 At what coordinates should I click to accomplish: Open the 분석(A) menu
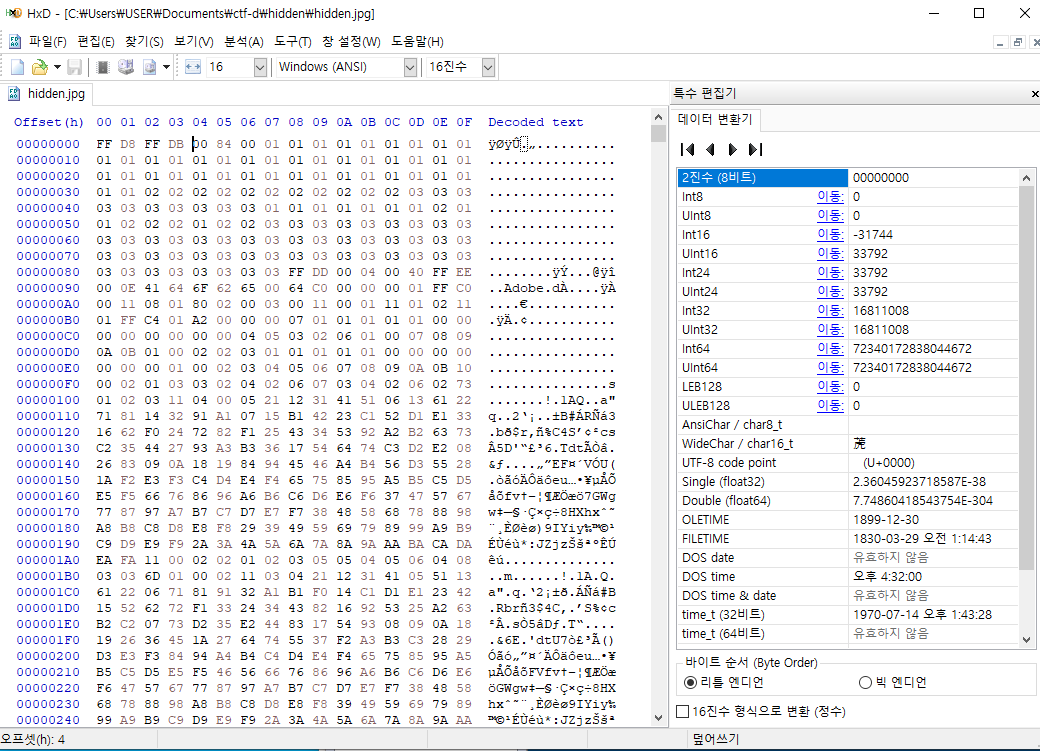243,42
